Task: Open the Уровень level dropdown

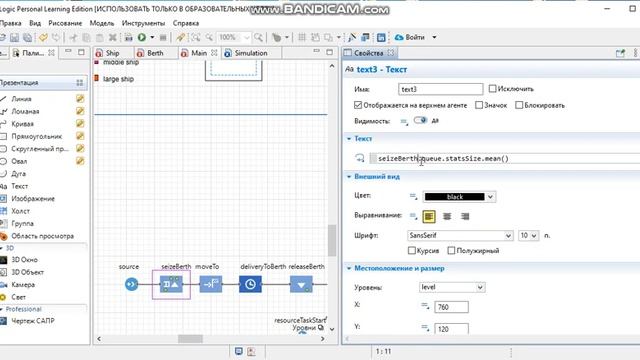Action: tap(480, 287)
